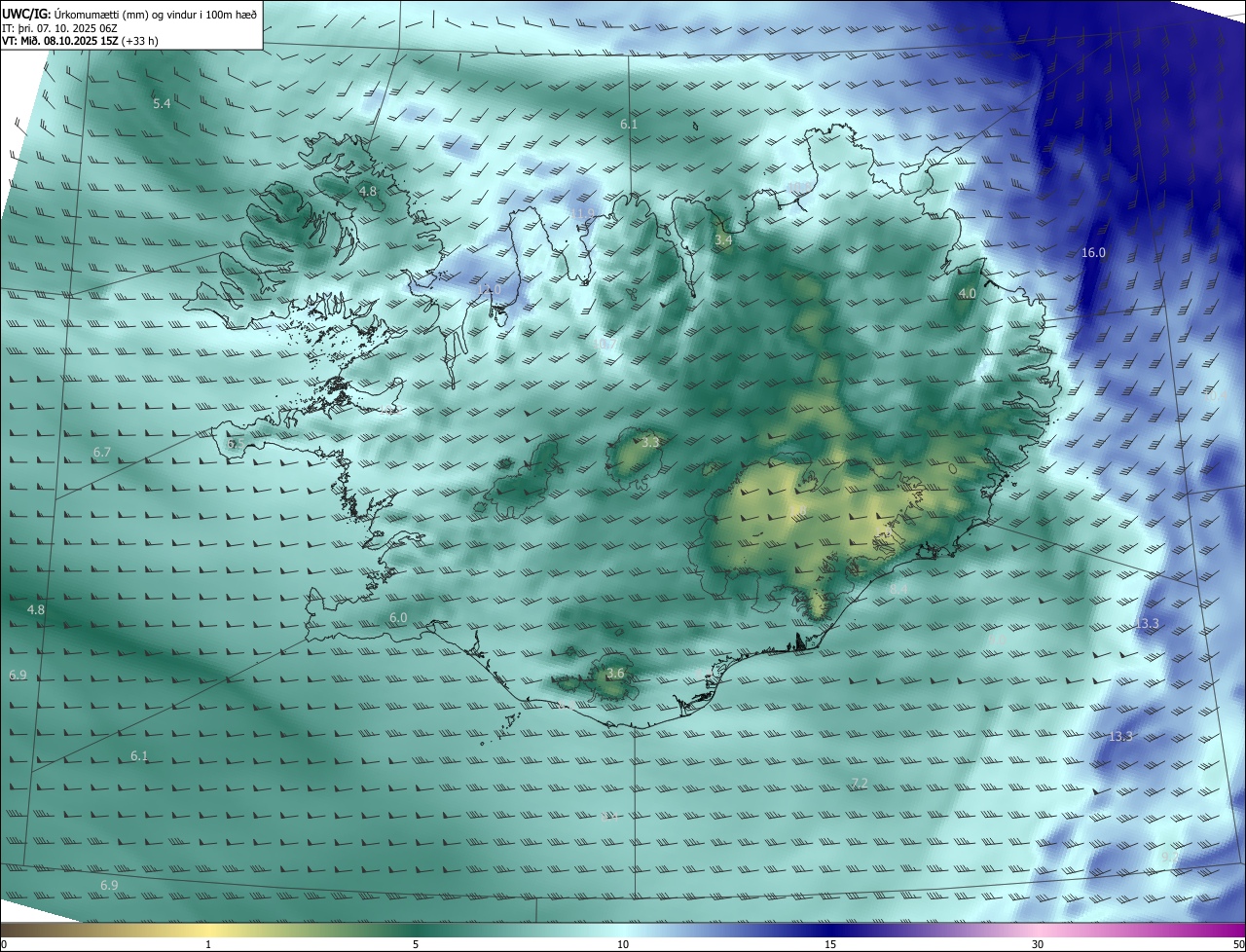Click the 8.4 value off the southeast coast

tap(898, 589)
